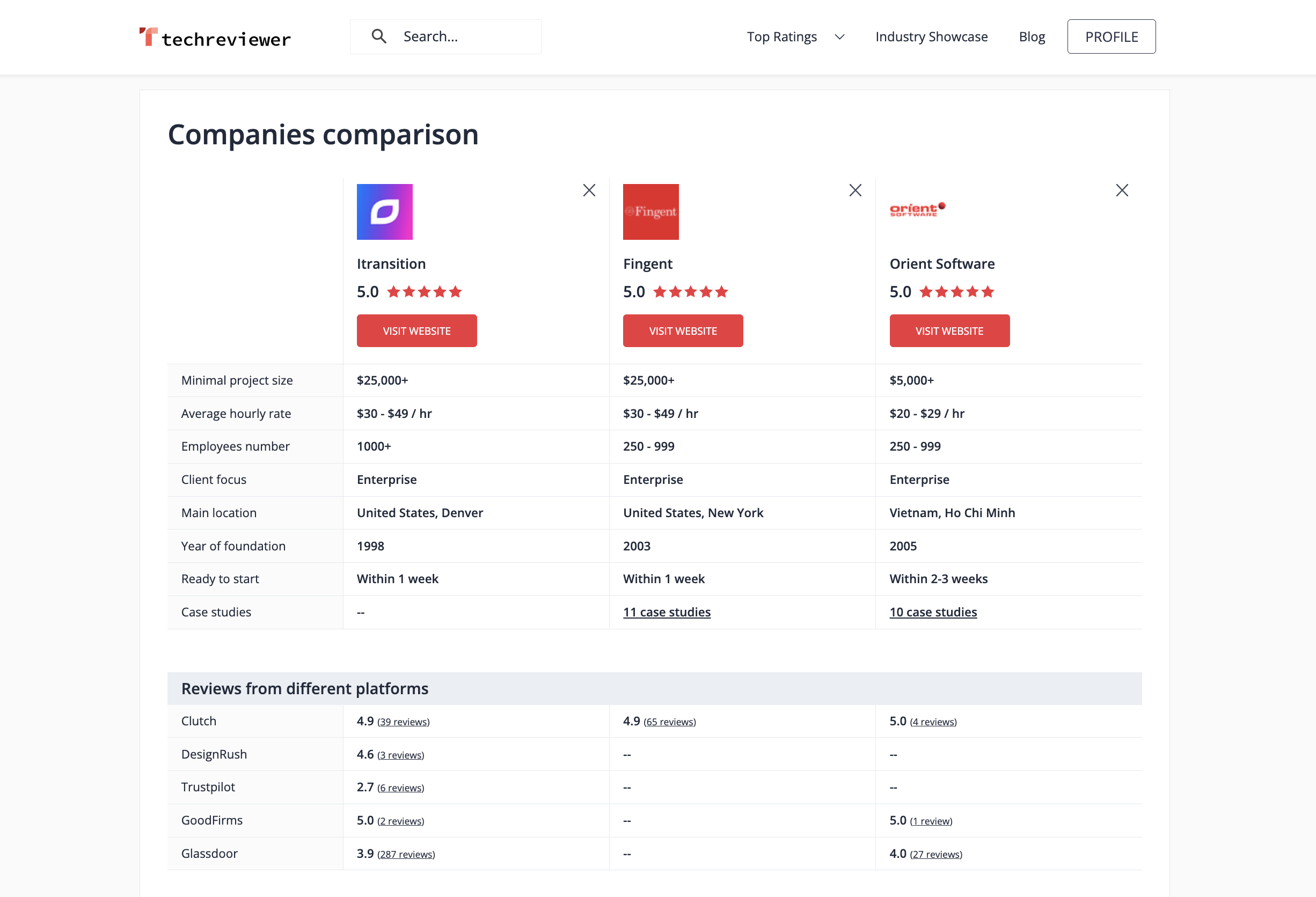Click the 'Companies comparison' title
The height and width of the screenshot is (897, 1316).
click(323, 135)
